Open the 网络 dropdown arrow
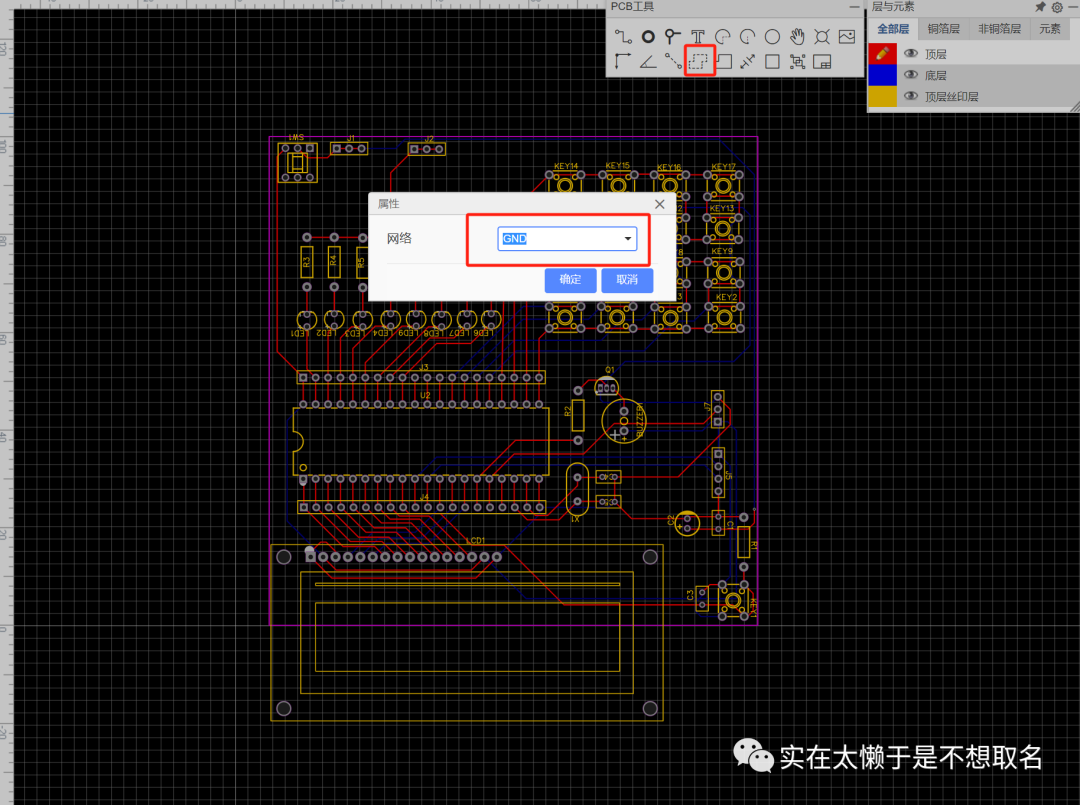This screenshot has height=805, width=1080. point(627,238)
